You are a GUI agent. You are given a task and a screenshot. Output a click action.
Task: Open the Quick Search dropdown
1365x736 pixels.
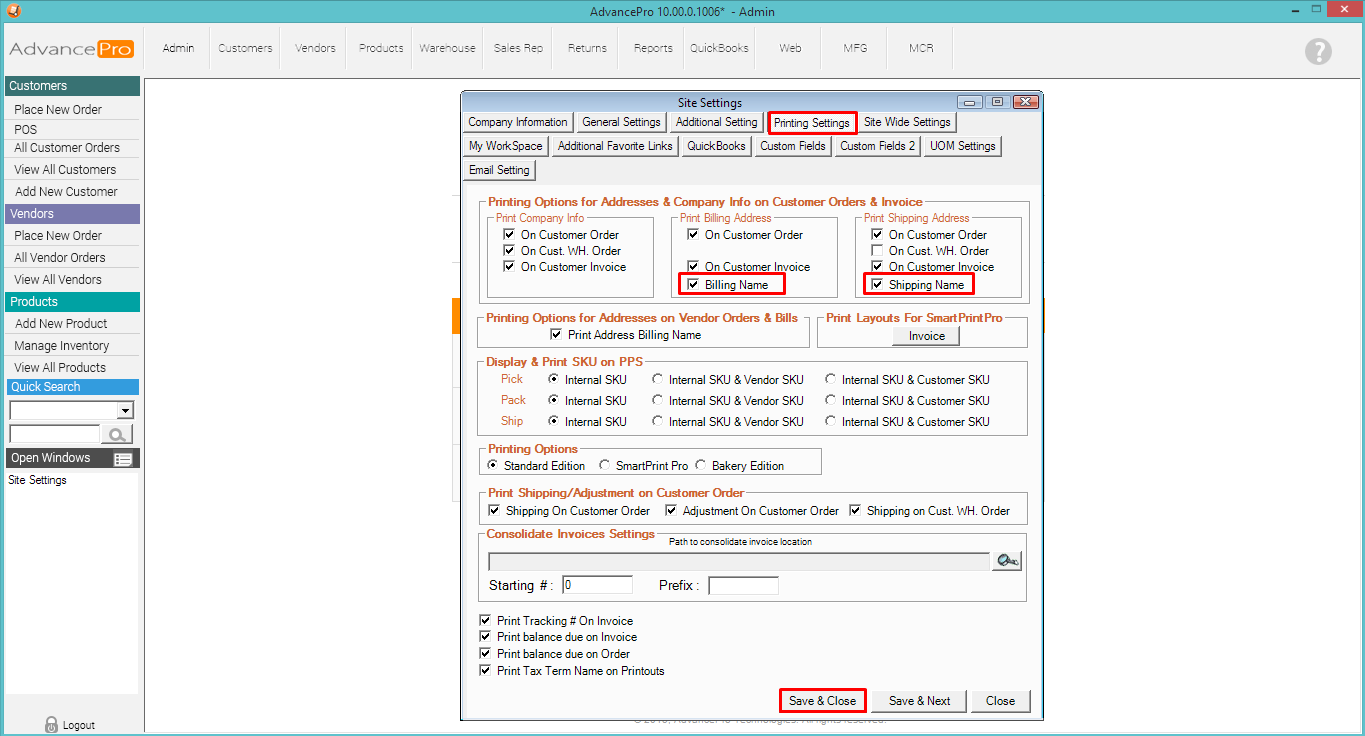point(125,410)
